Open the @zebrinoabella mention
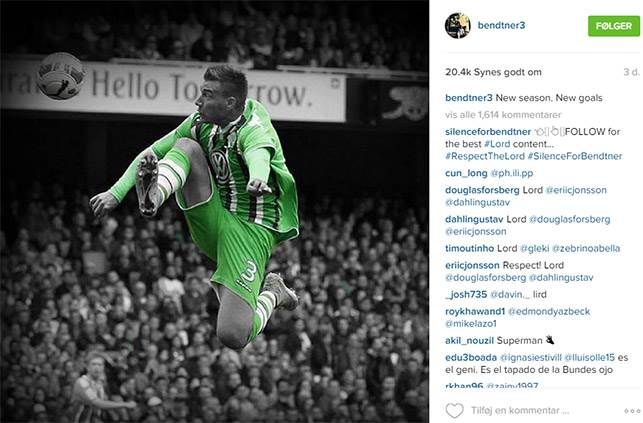Image resolution: width=643 pixels, height=423 pixels. coord(586,248)
